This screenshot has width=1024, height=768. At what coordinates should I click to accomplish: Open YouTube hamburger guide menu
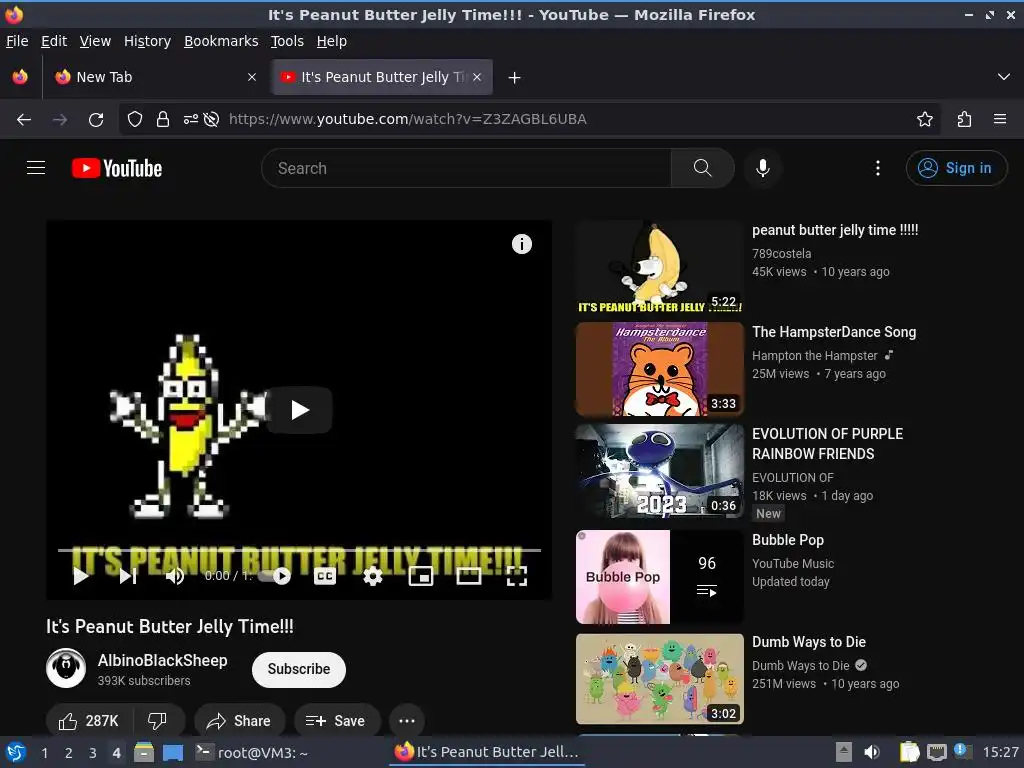[36, 168]
